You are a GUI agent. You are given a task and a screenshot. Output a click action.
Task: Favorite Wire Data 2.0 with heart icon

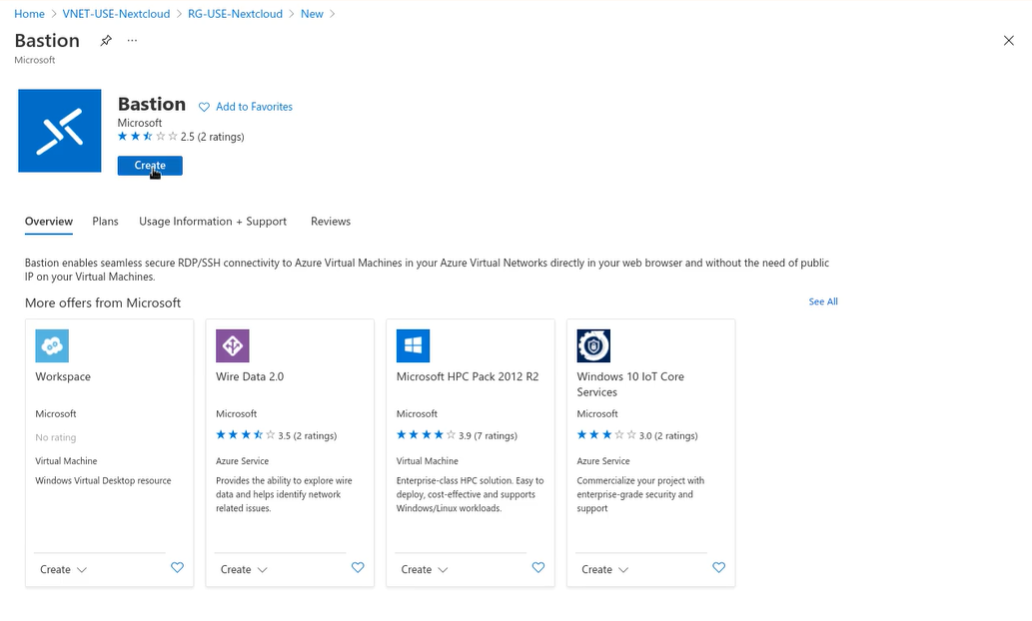(x=357, y=568)
